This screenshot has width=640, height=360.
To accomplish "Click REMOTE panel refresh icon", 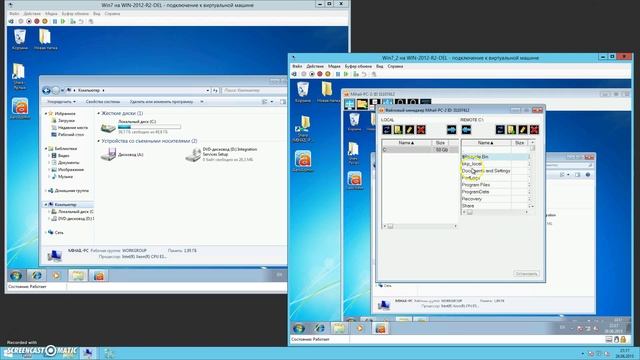I will (500, 130).
